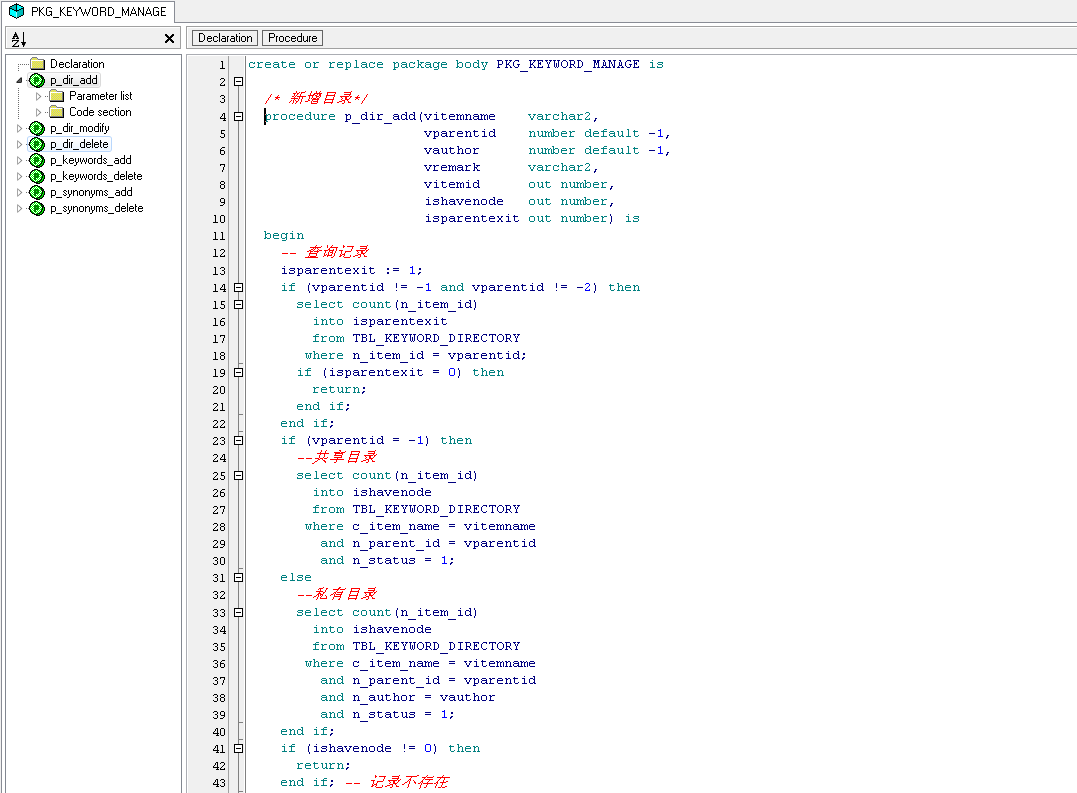
Task: Collapse the code fold at line 2
Action: coord(238,82)
